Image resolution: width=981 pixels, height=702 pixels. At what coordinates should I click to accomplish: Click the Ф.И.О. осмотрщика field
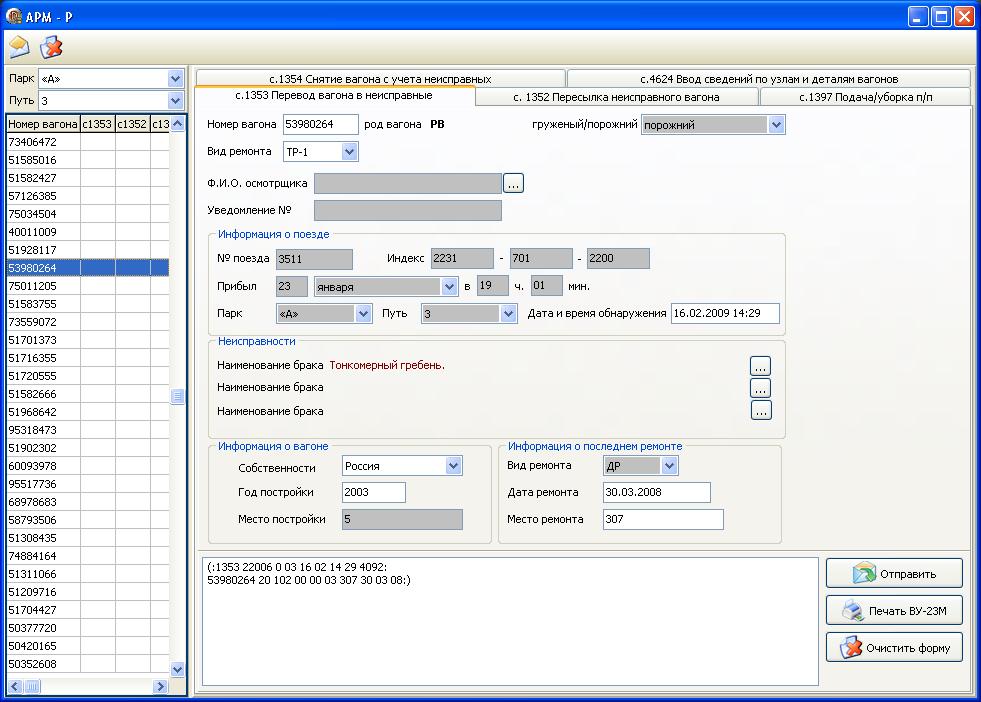408,183
